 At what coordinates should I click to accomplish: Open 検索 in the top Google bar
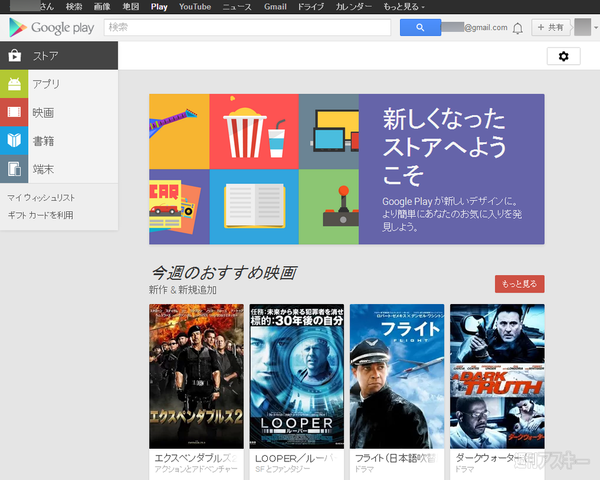tap(74, 7)
